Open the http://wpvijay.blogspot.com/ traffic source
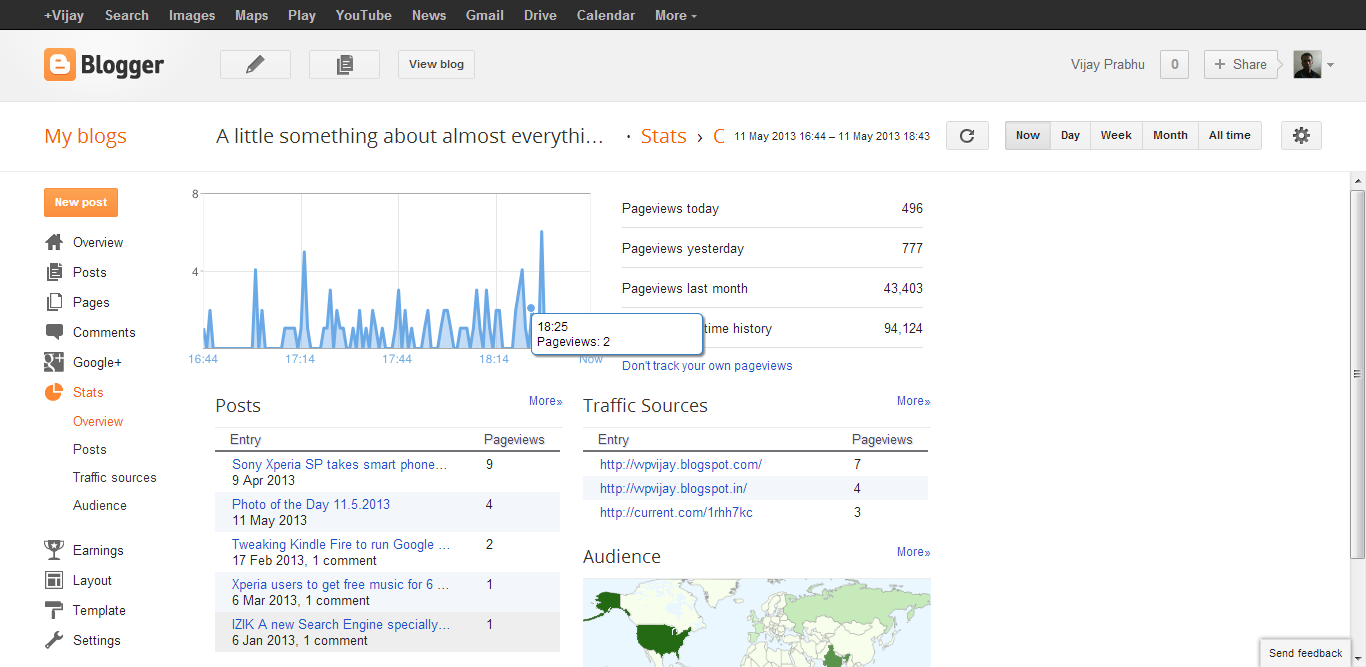 [x=681, y=464]
